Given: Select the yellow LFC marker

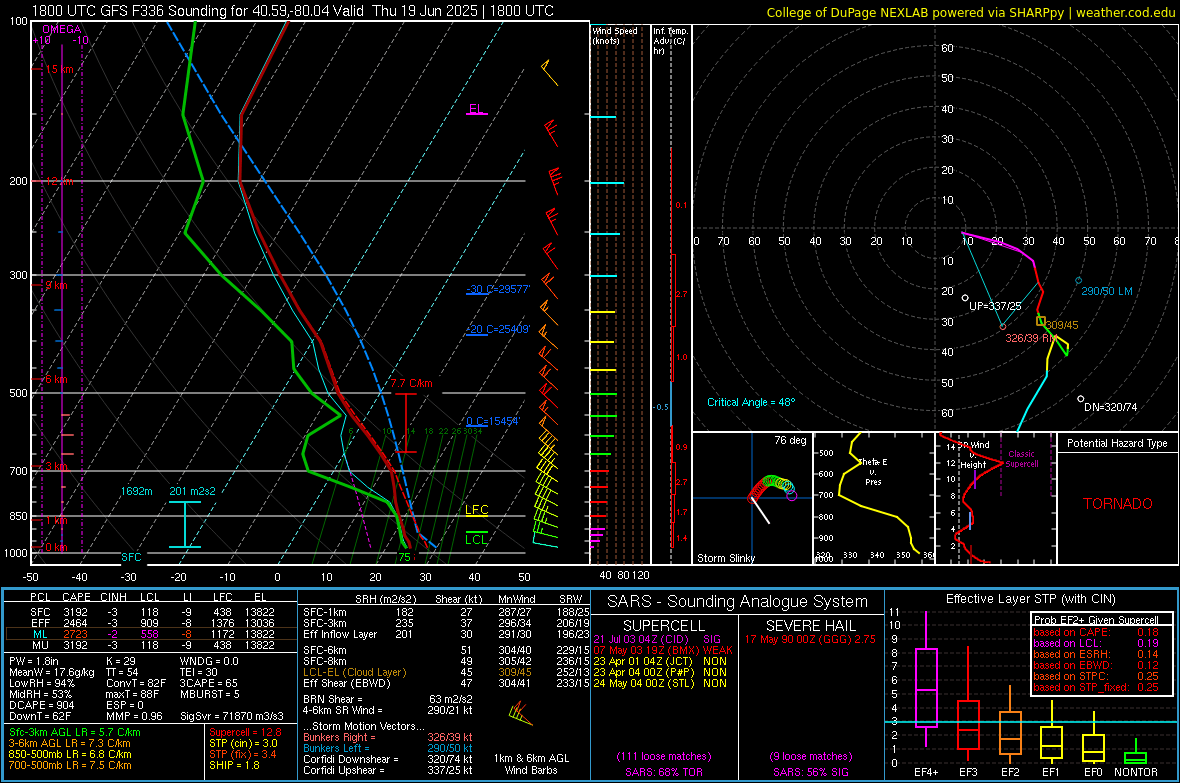Looking at the screenshot, I should [476, 510].
